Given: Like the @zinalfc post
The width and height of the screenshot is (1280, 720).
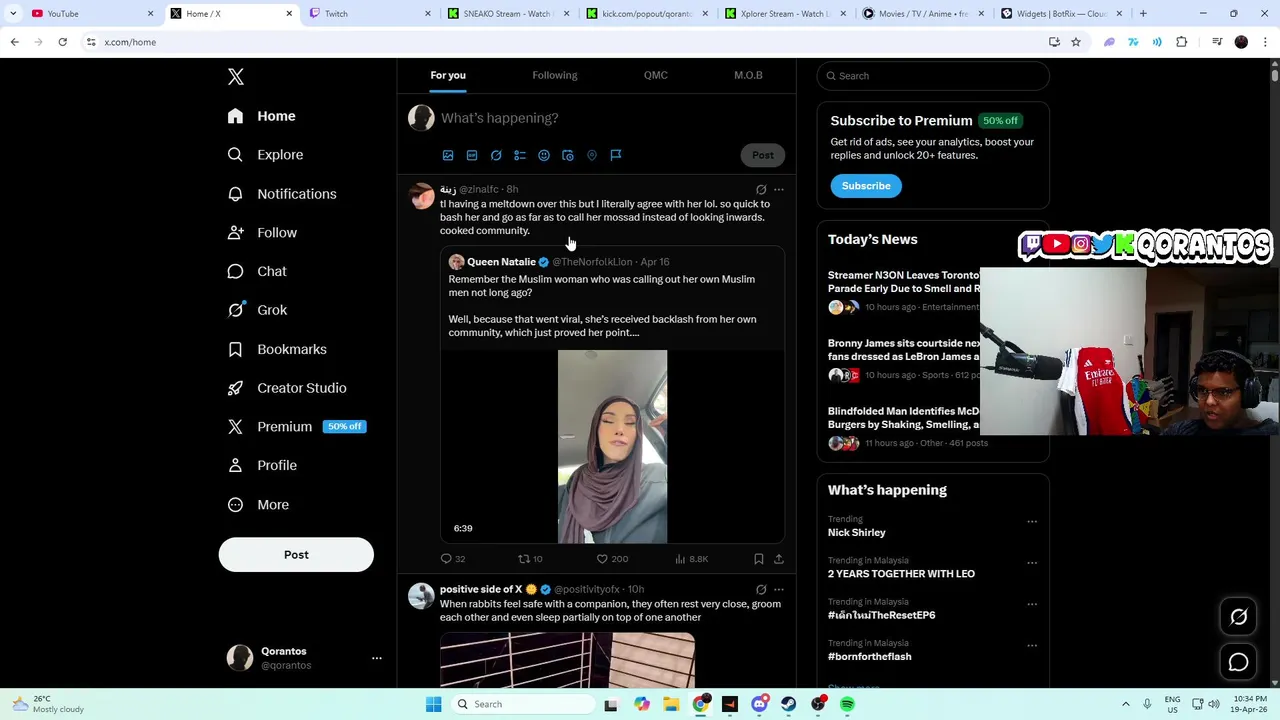Looking at the screenshot, I should click(612, 559).
